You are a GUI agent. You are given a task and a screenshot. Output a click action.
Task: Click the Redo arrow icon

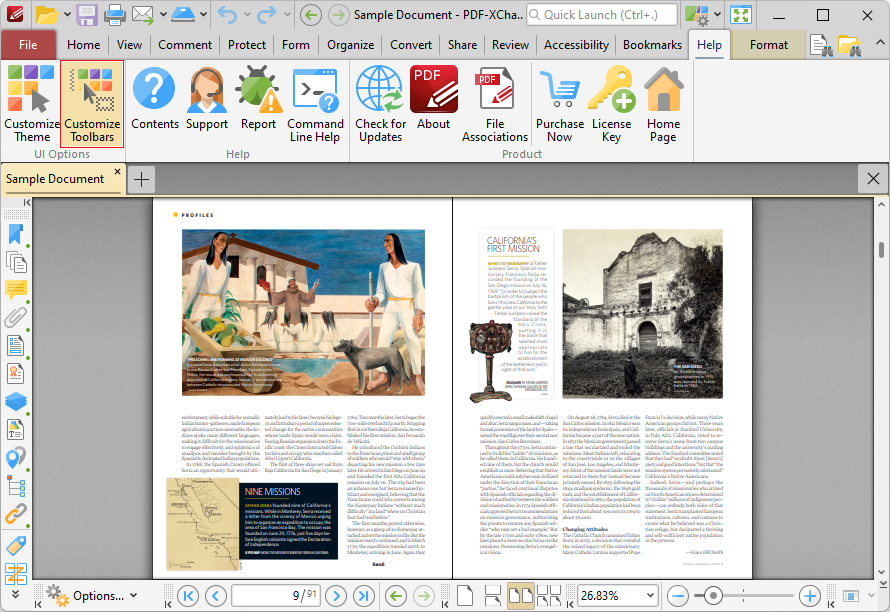267,15
